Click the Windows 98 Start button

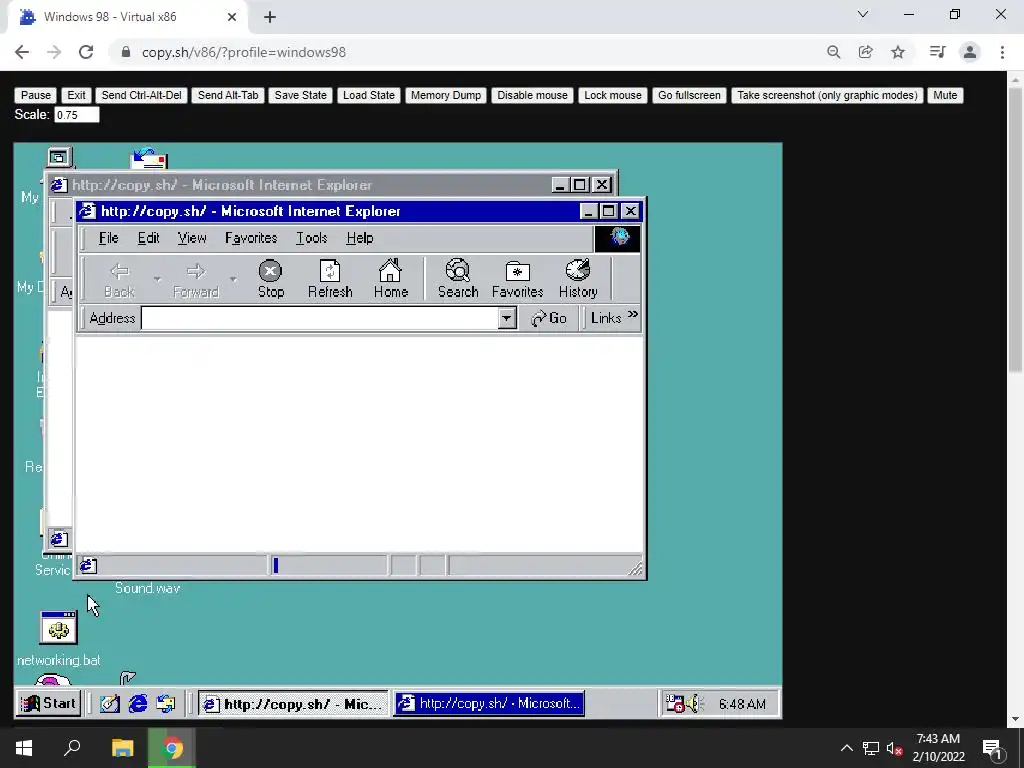tap(49, 703)
